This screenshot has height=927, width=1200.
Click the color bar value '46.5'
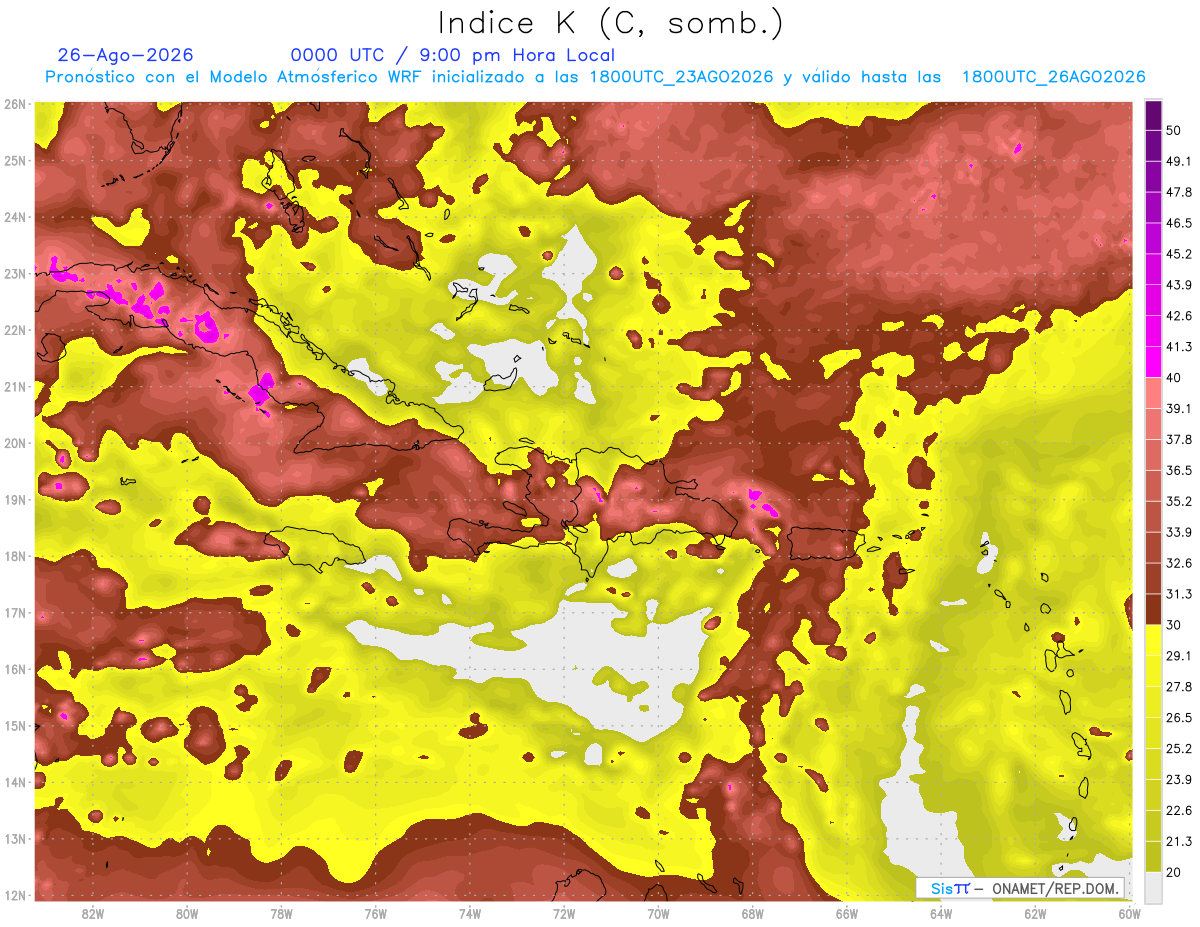tap(1178, 223)
